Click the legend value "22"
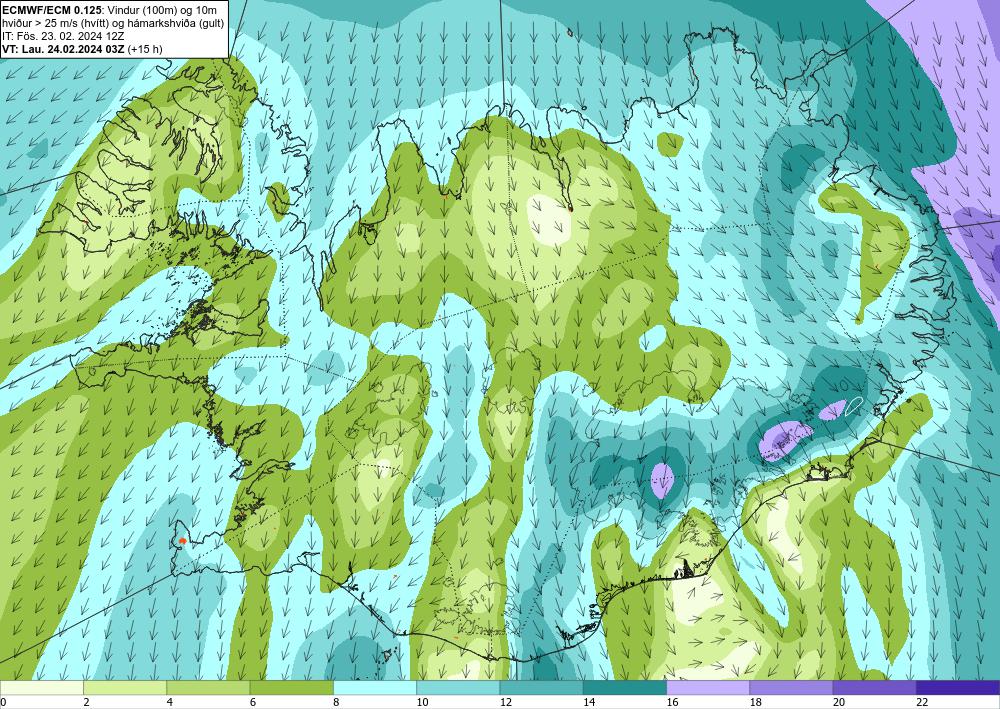The height and width of the screenshot is (709, 1000). pyautogui.click(x=922, y=702)
